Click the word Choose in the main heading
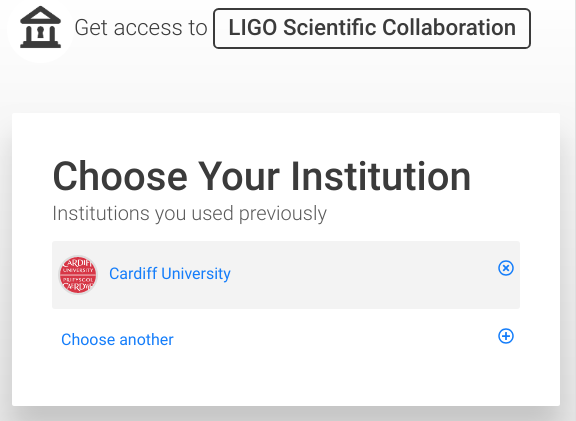Viewport: 576px width, 421px height. (x=120, y=177)
